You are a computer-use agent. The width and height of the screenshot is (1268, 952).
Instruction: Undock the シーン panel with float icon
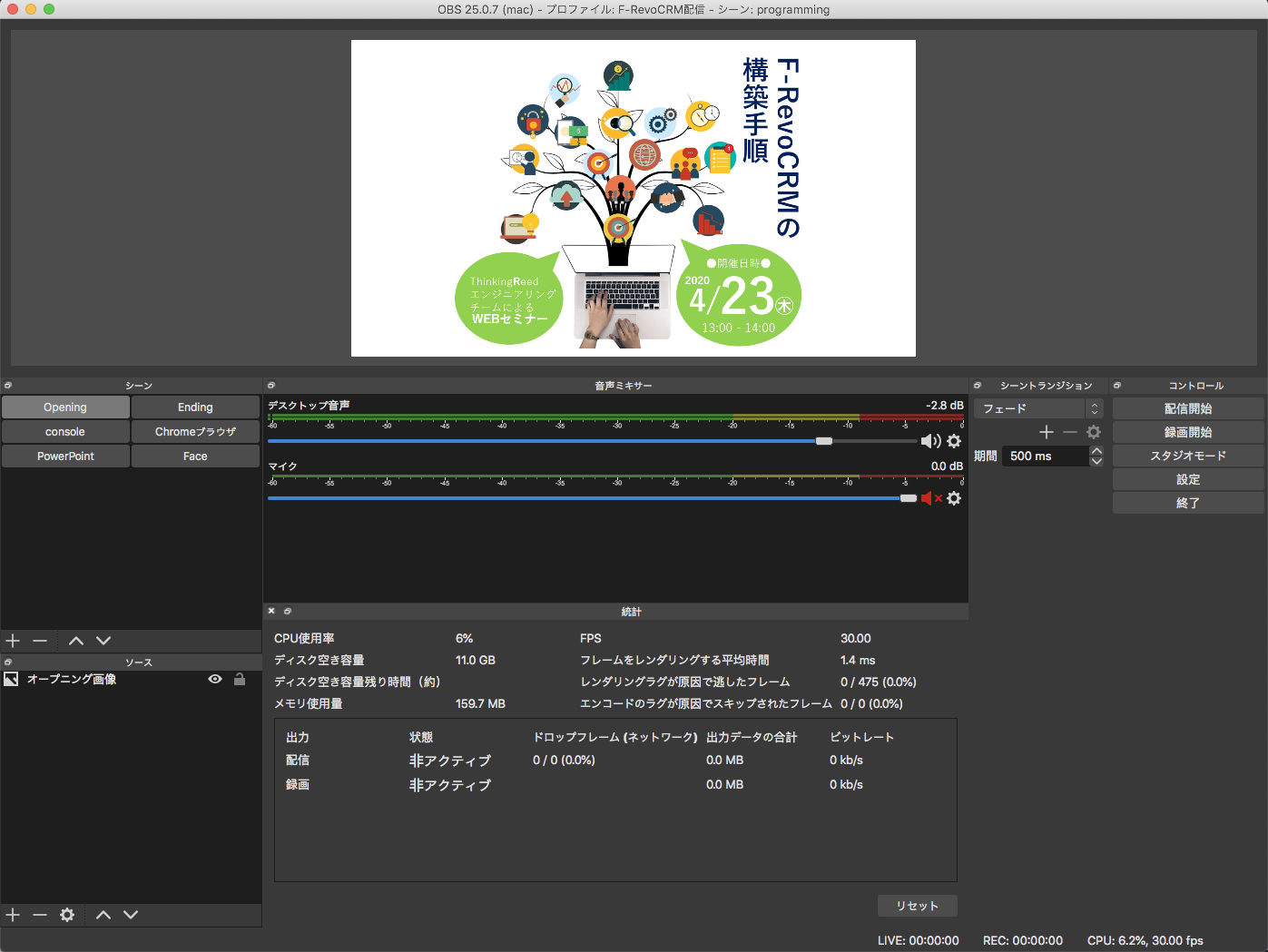click(8, 386)
